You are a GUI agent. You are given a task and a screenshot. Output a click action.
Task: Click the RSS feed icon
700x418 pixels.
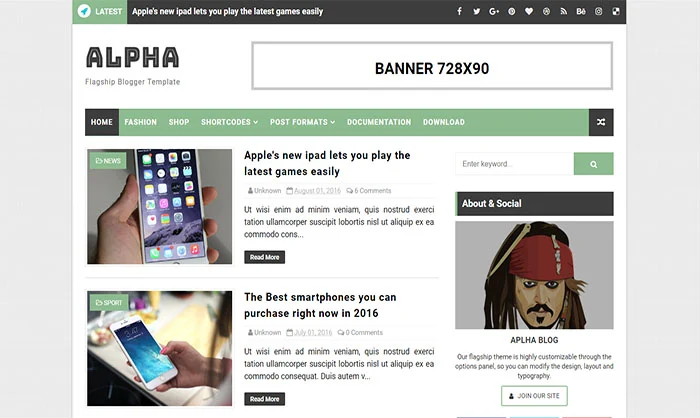pyautogui.click(x=564, y=11)
